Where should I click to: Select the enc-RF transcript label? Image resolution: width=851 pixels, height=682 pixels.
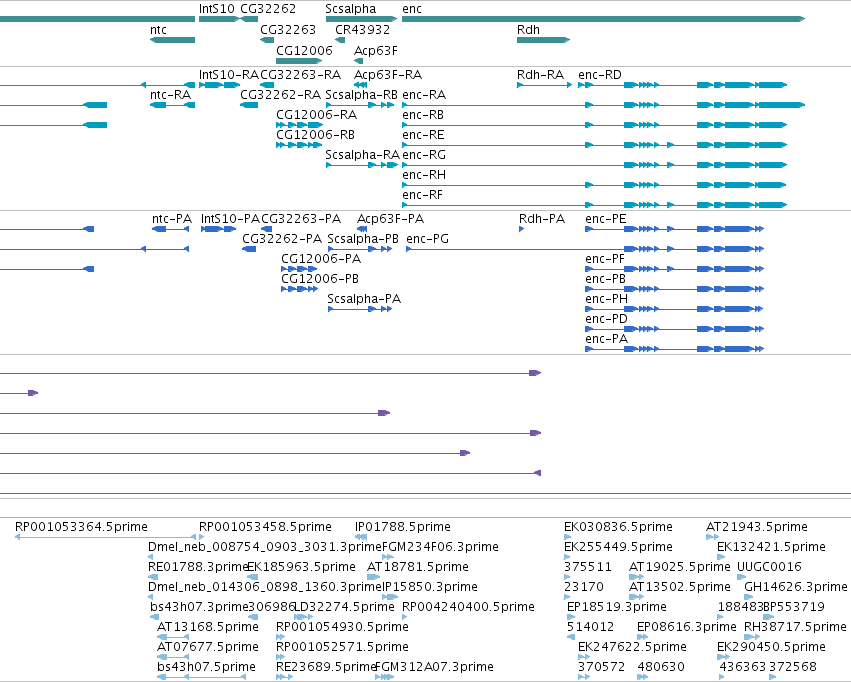pos(422,195)
